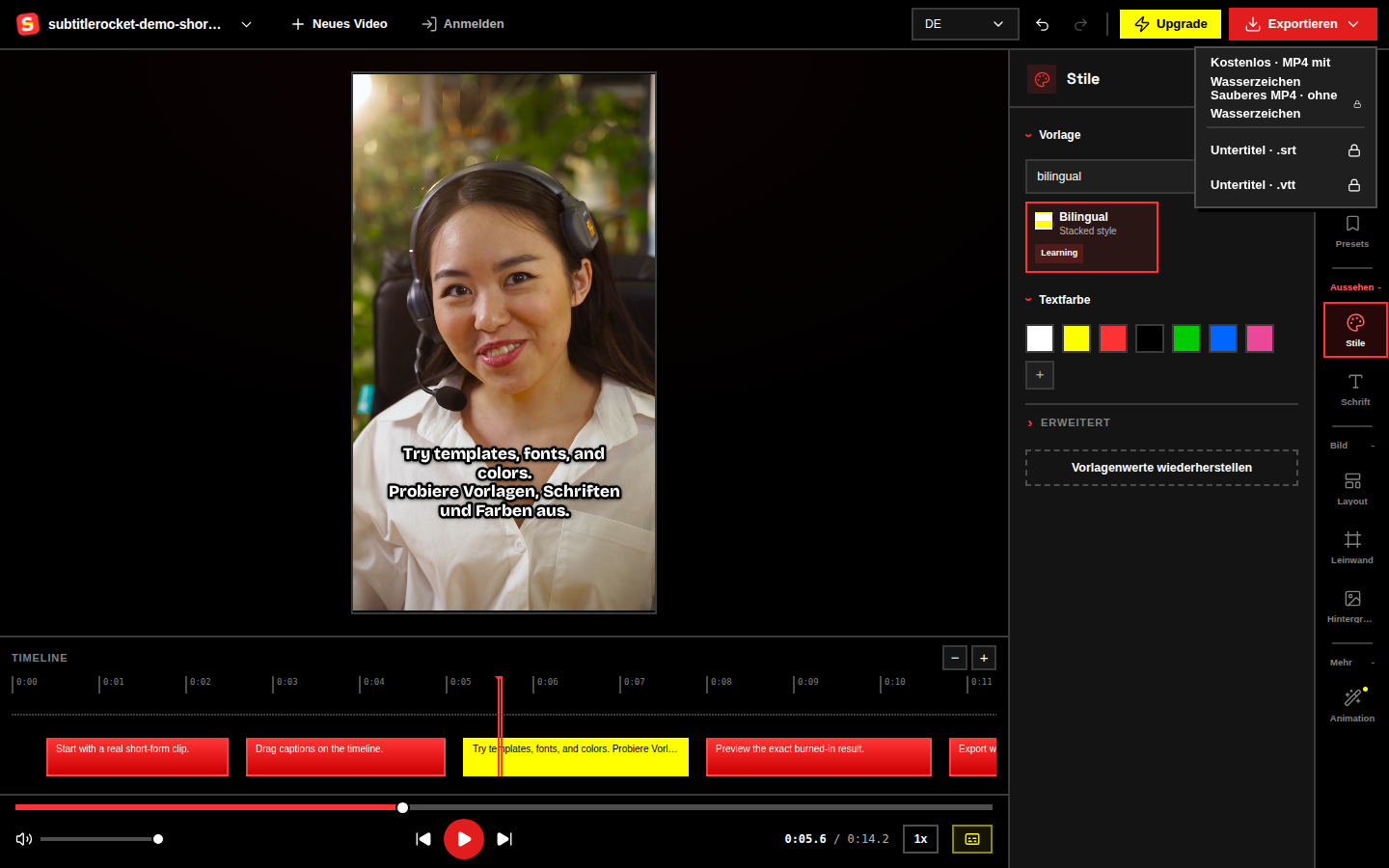Toggle captions display button
Image resolution: width=1389 pixels, height=868 pixels.
coord(972,839)
